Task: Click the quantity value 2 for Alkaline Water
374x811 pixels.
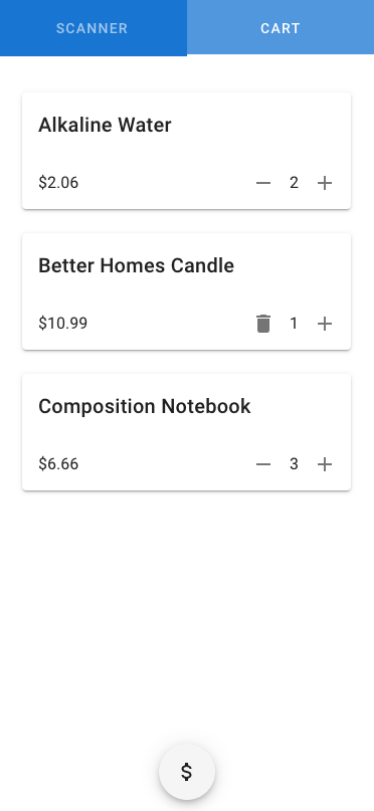Action: tap(294, 183)
